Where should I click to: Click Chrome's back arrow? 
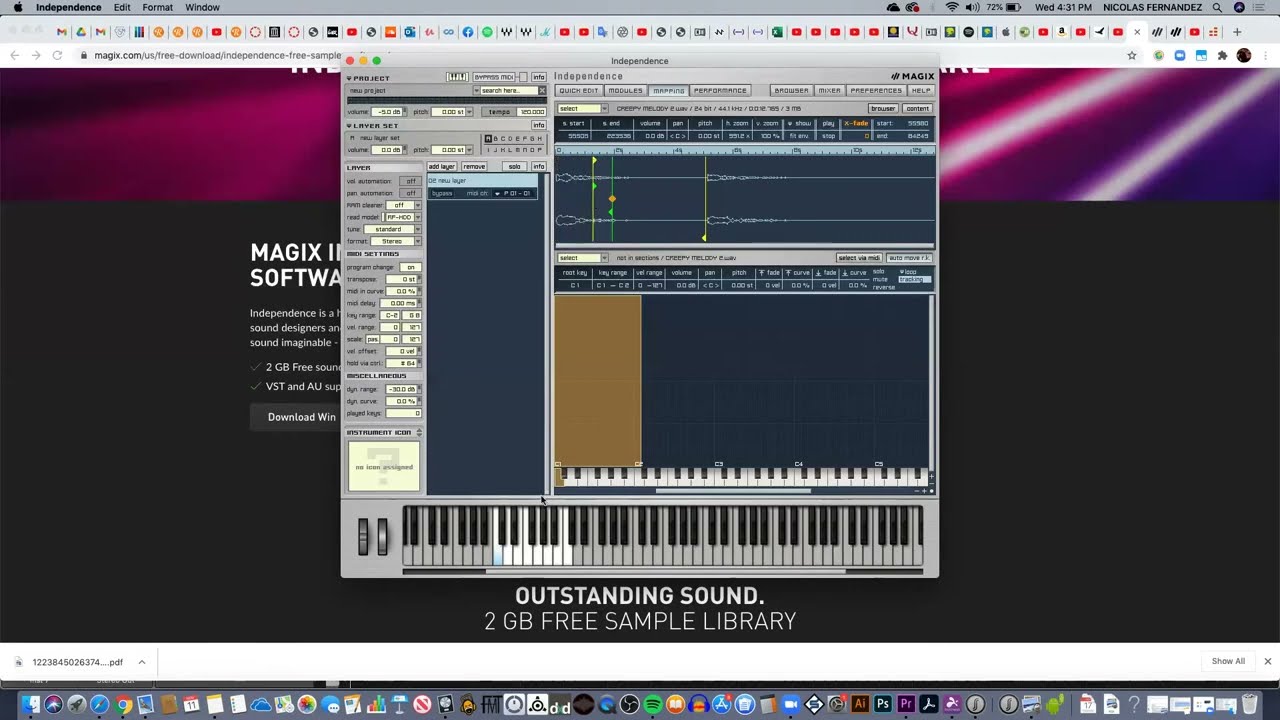pyautogui.click(x=14, y=55)
